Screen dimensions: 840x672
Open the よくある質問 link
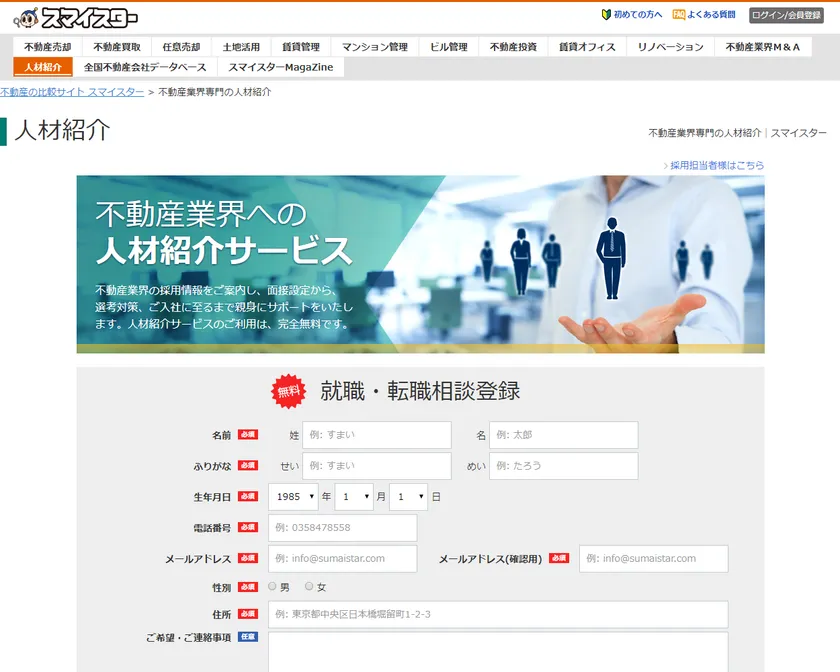tap(711, 14)
